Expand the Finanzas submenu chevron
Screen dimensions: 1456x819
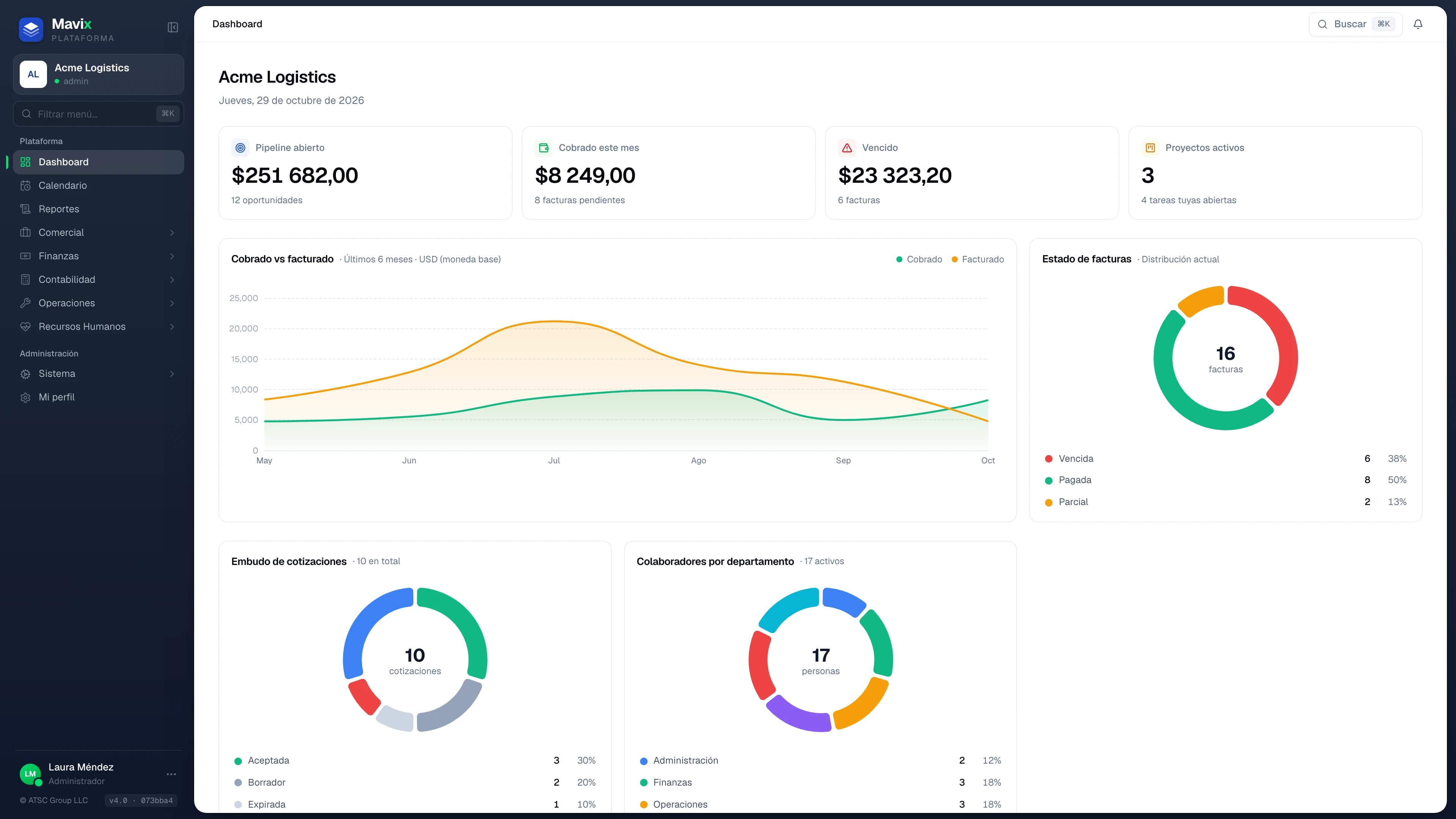172,256
